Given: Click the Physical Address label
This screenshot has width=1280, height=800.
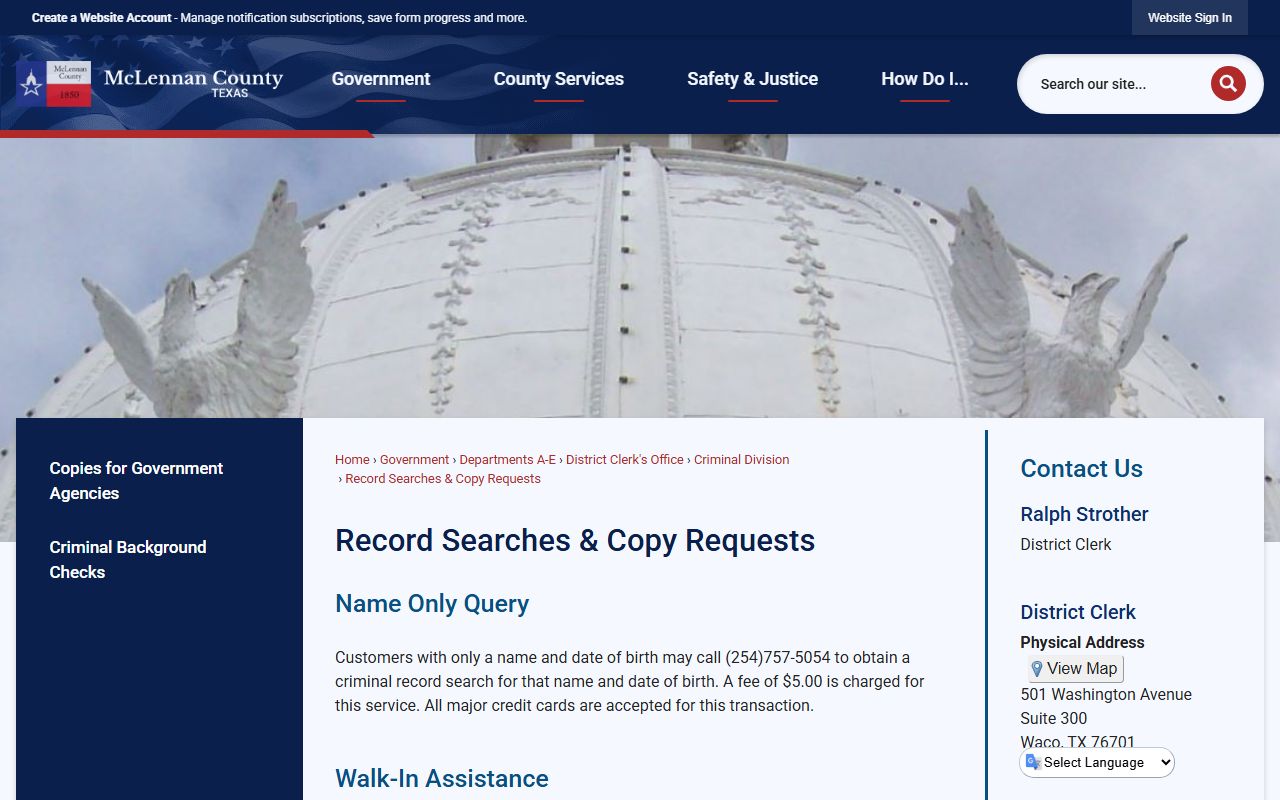Looking at the screenshot, I should click(1082, 642).
